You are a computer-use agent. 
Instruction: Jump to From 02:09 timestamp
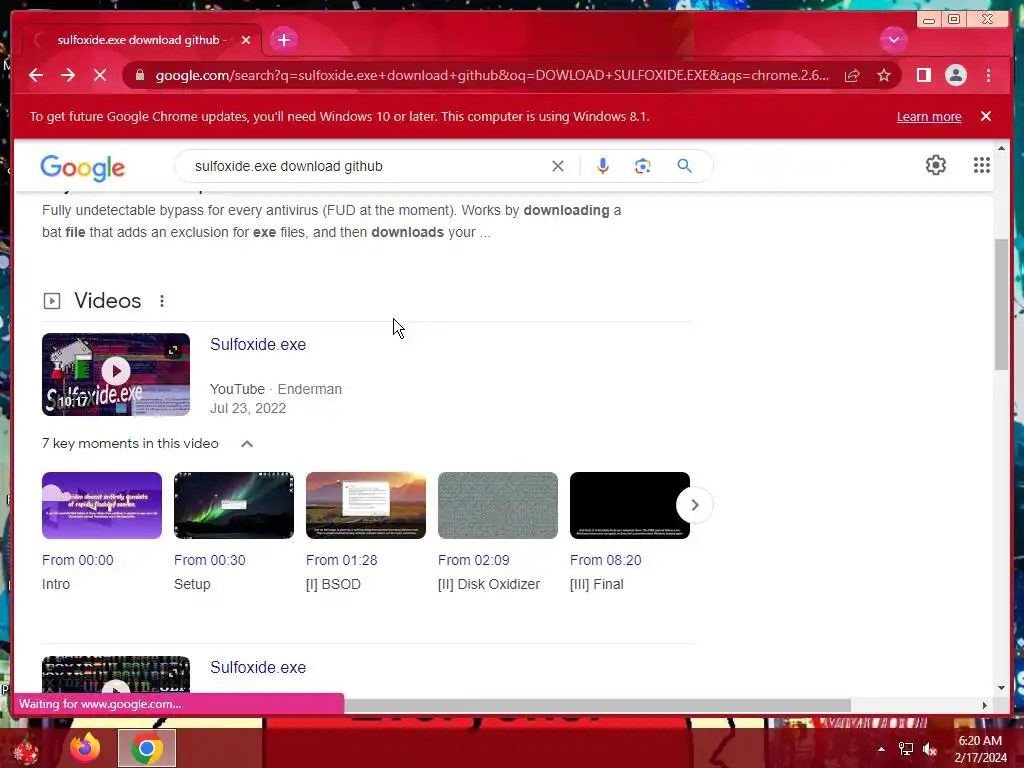[x=473, y=560]
